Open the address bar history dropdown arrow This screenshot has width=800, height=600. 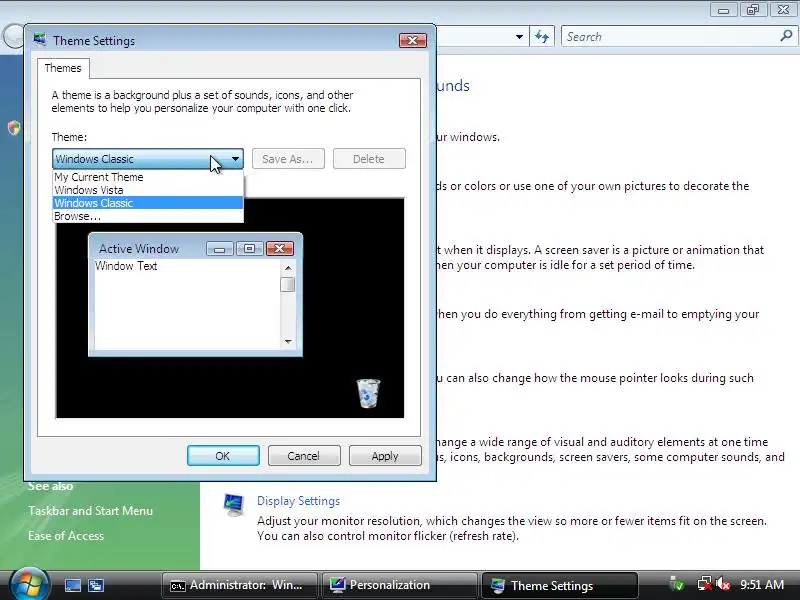pos(519,37)
